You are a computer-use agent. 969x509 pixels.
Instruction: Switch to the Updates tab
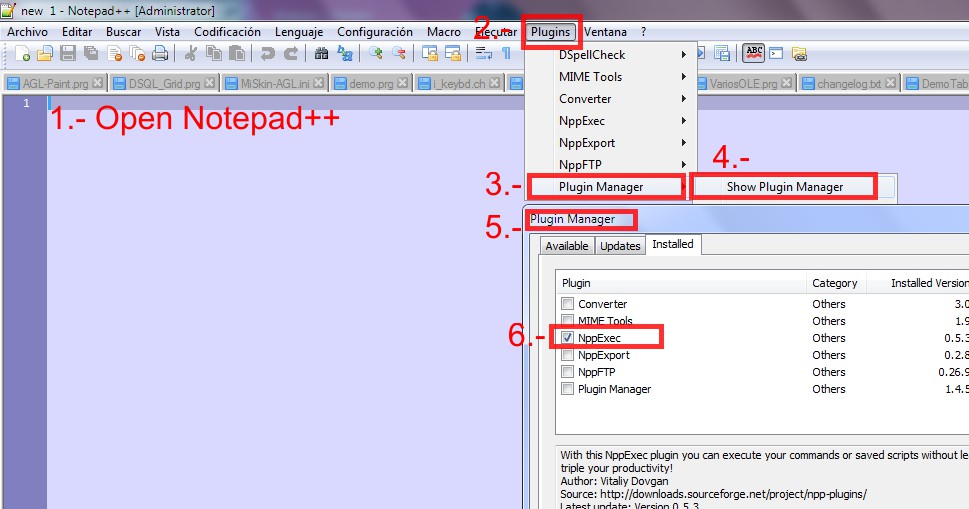tap(620, 246)
